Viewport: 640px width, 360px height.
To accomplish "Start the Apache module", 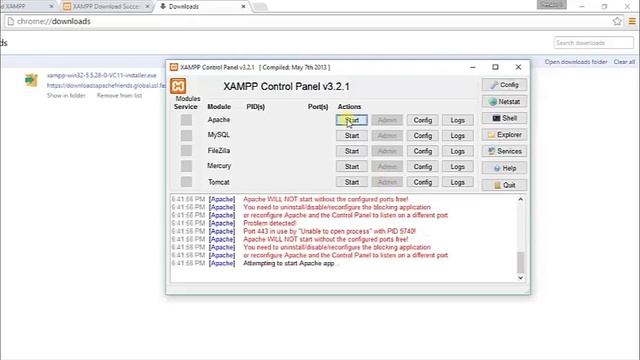I will tap(352, 120).
